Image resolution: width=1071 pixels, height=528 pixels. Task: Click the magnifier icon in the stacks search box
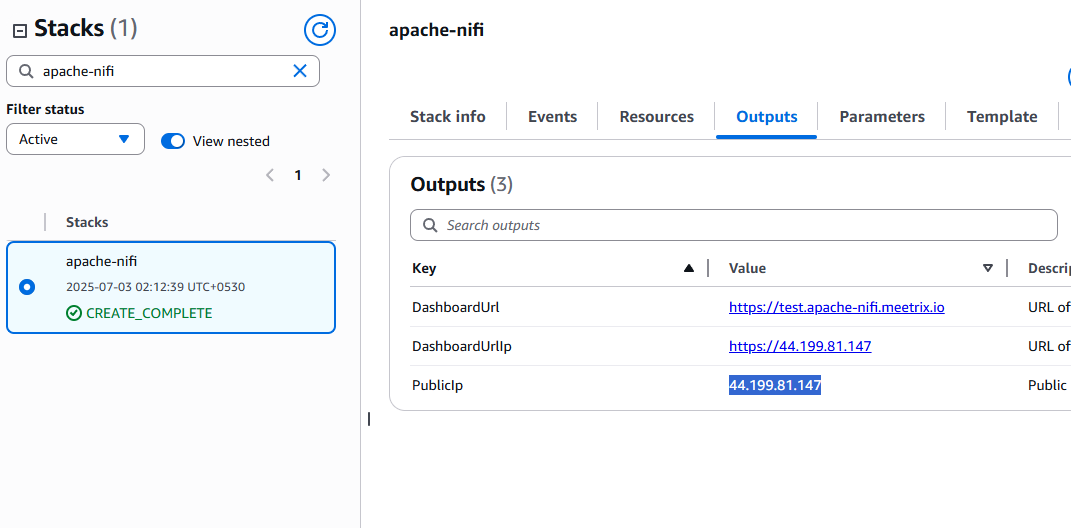click(x=26, y=71)
